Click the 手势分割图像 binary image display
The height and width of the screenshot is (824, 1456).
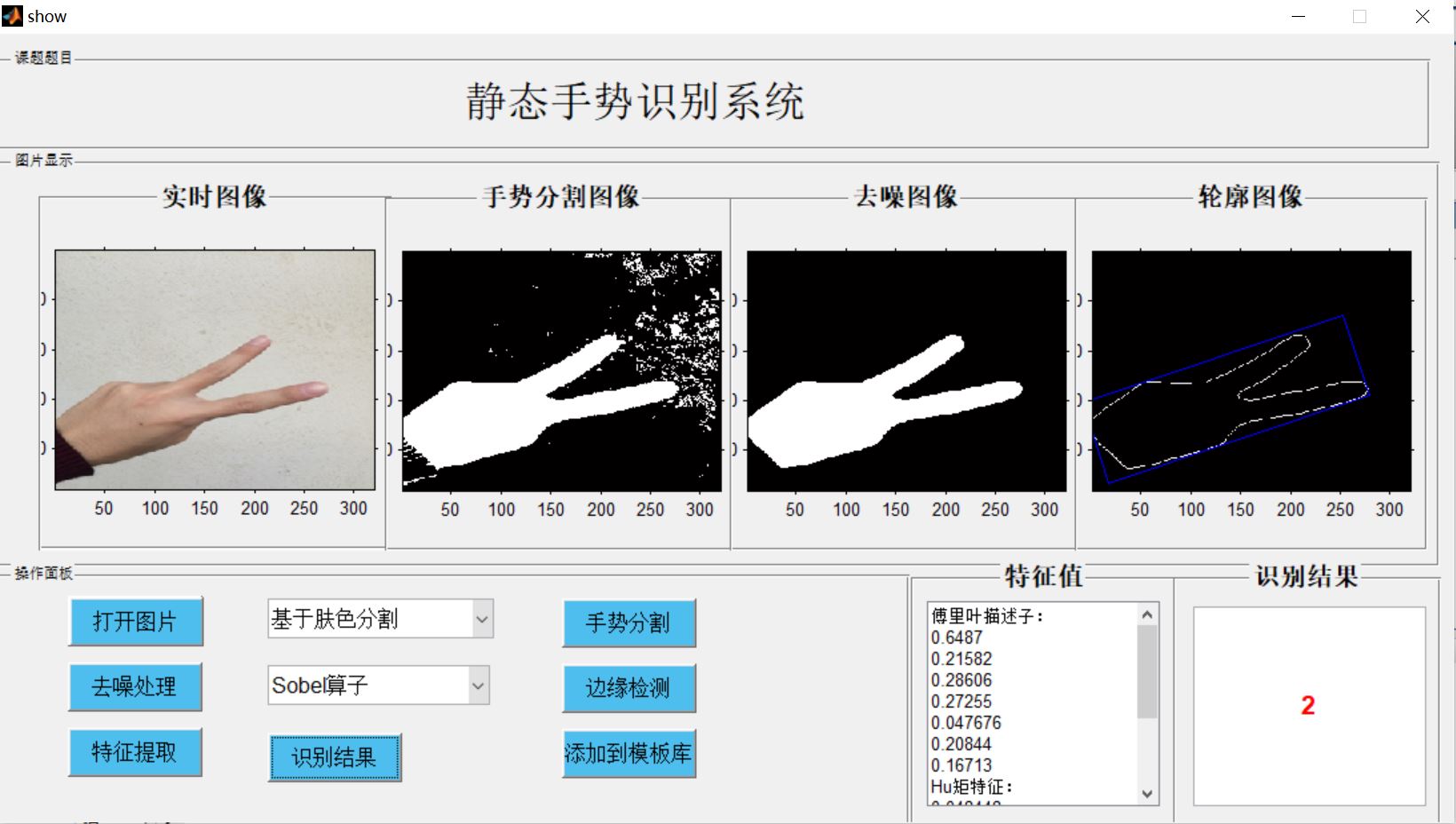point(562,370)
